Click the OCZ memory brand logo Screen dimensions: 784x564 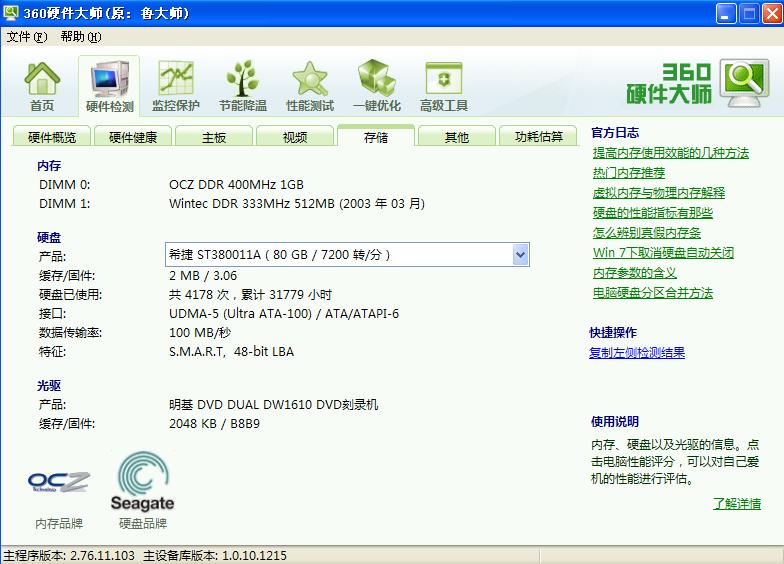(x=59, y=484)
